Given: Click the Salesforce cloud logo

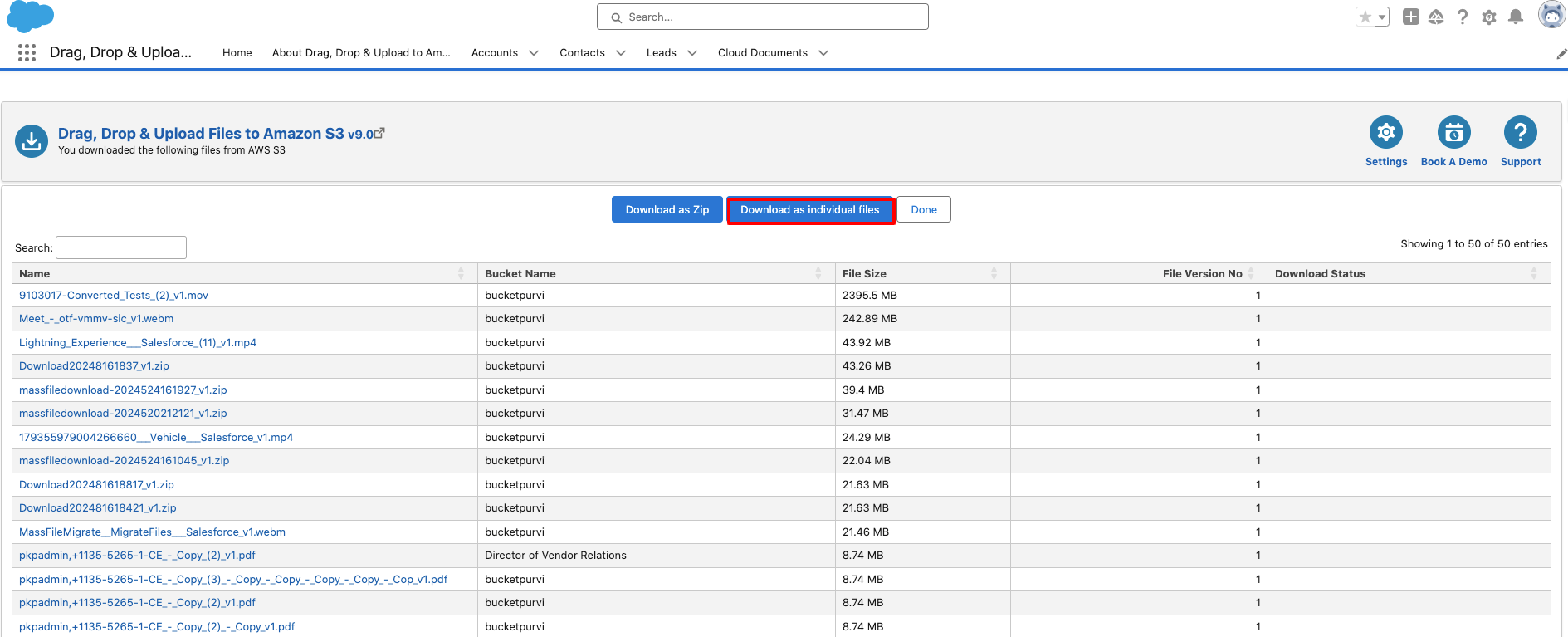Looking at the screenshot, I should click(x=31, y=17).
